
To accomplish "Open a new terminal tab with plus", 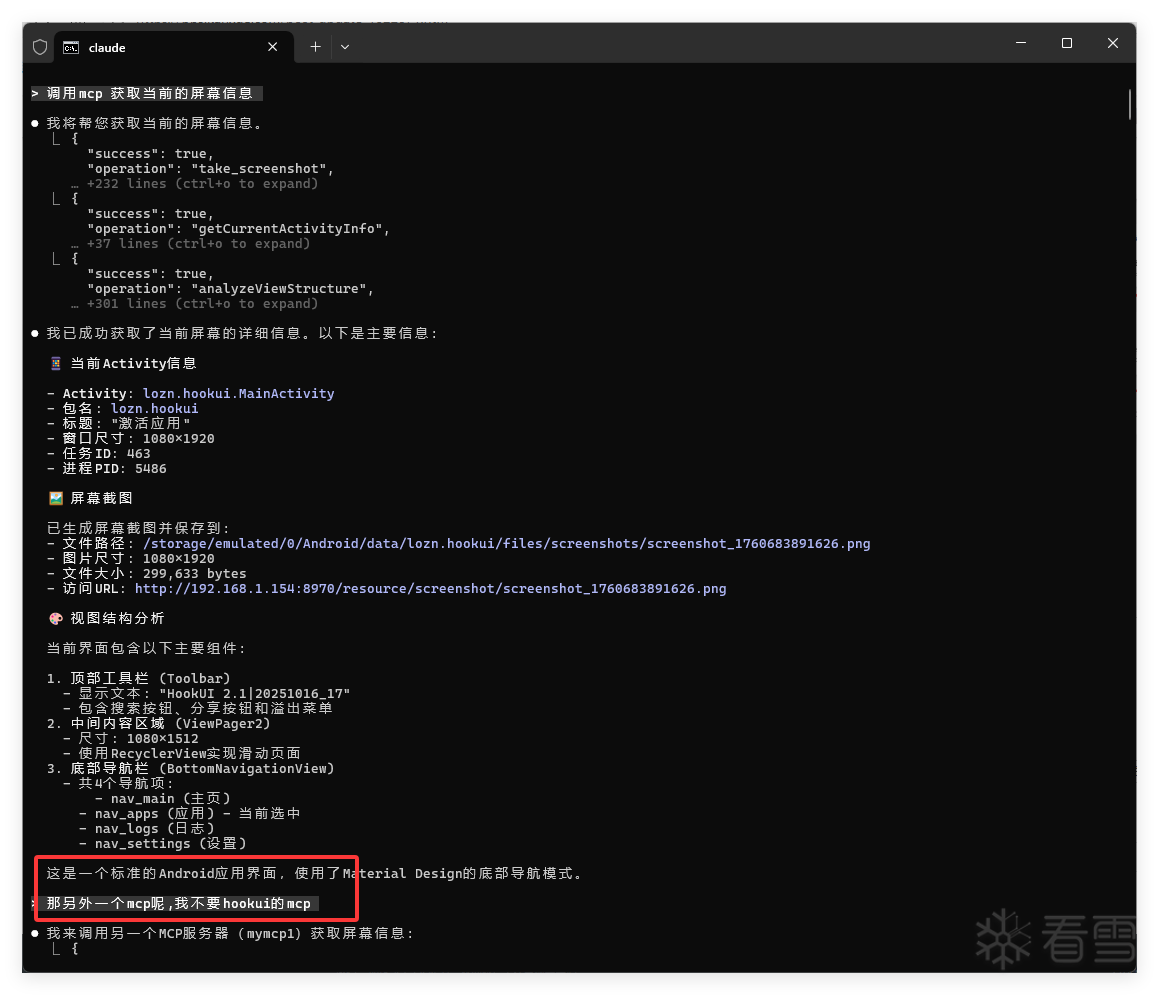I will (x=316, y=47).
